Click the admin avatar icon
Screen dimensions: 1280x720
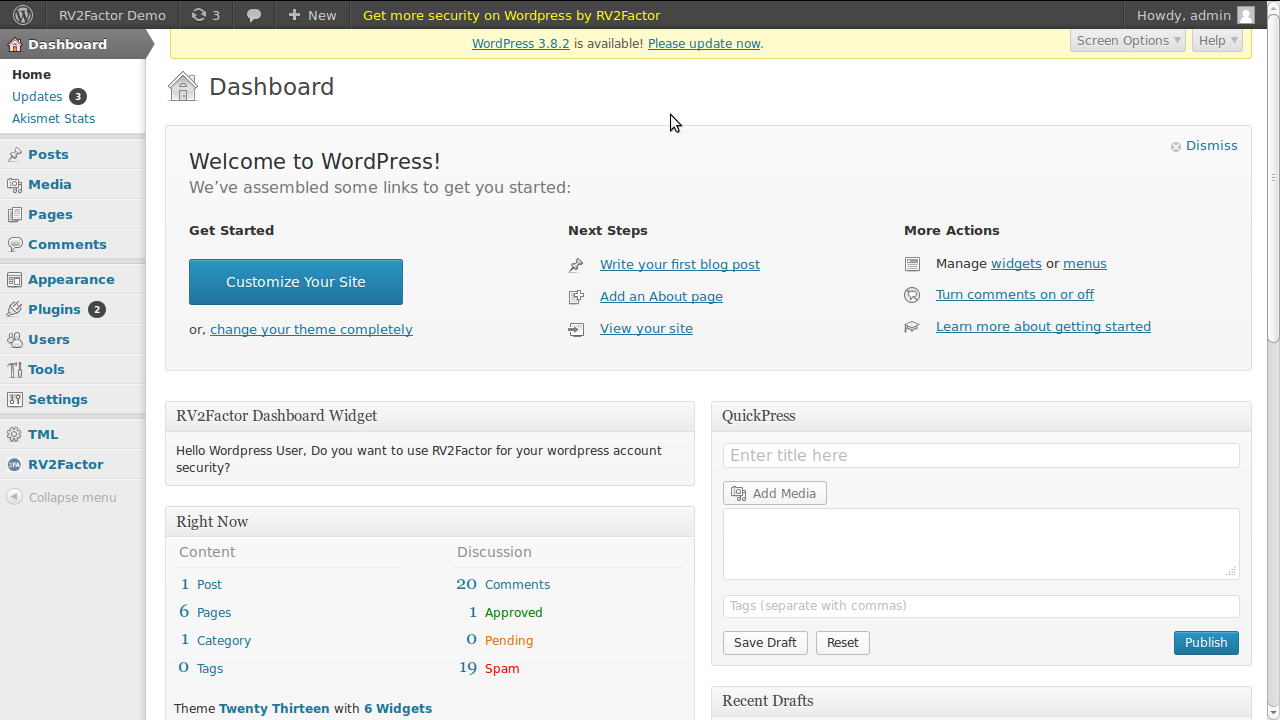pyautogui.click(x=1245, y=15)
